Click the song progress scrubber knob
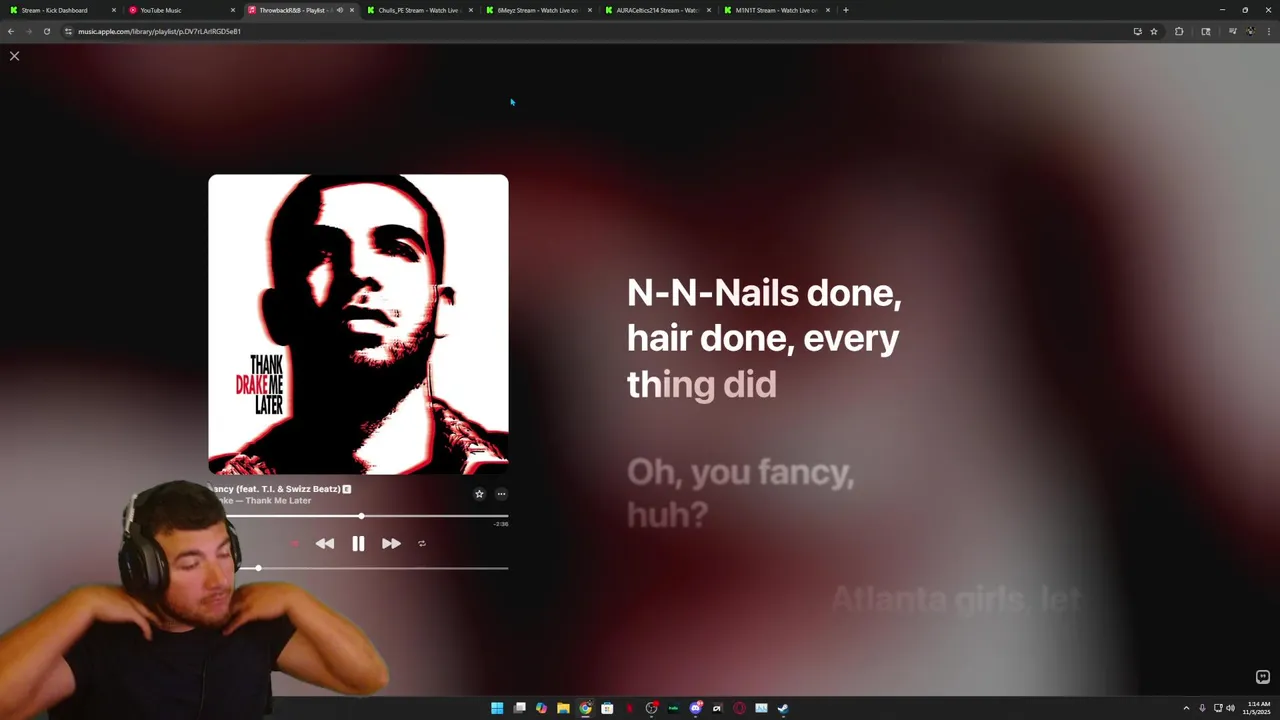Image resolution: width=1280 pixels, height=720 pixels. tap(361, 516)
